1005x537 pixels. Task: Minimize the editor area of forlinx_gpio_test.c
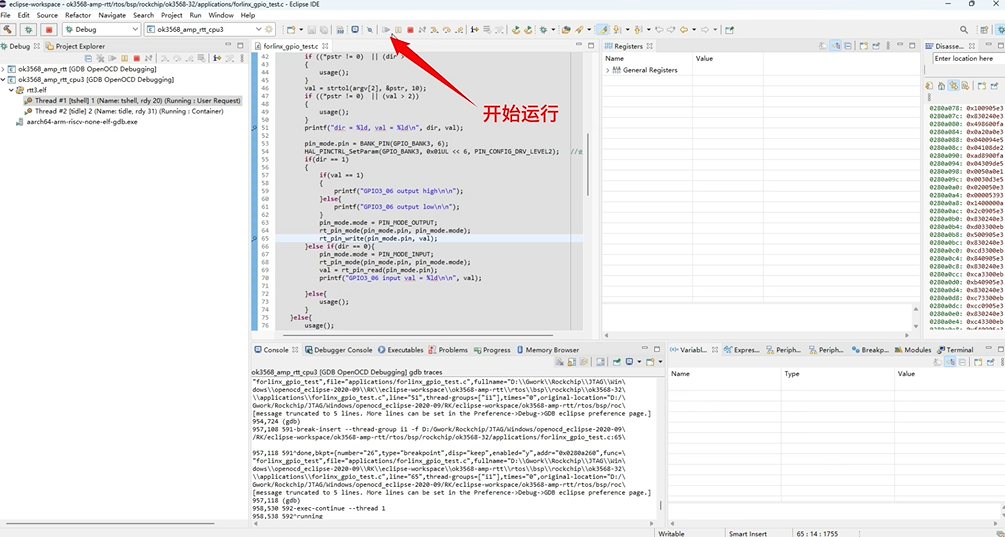[579, 45]
